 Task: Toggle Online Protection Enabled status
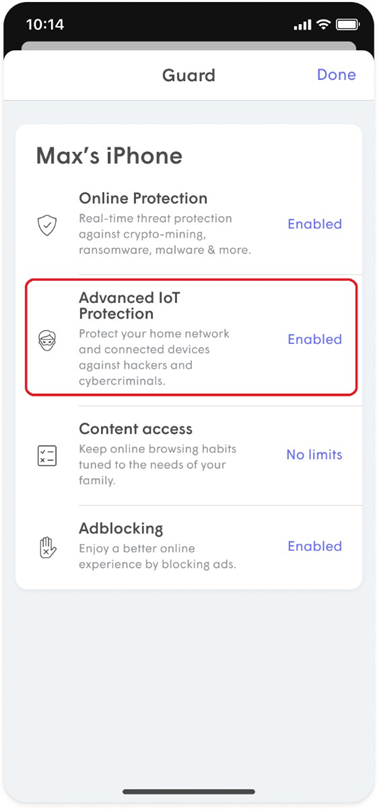click(x=314, y=224)
